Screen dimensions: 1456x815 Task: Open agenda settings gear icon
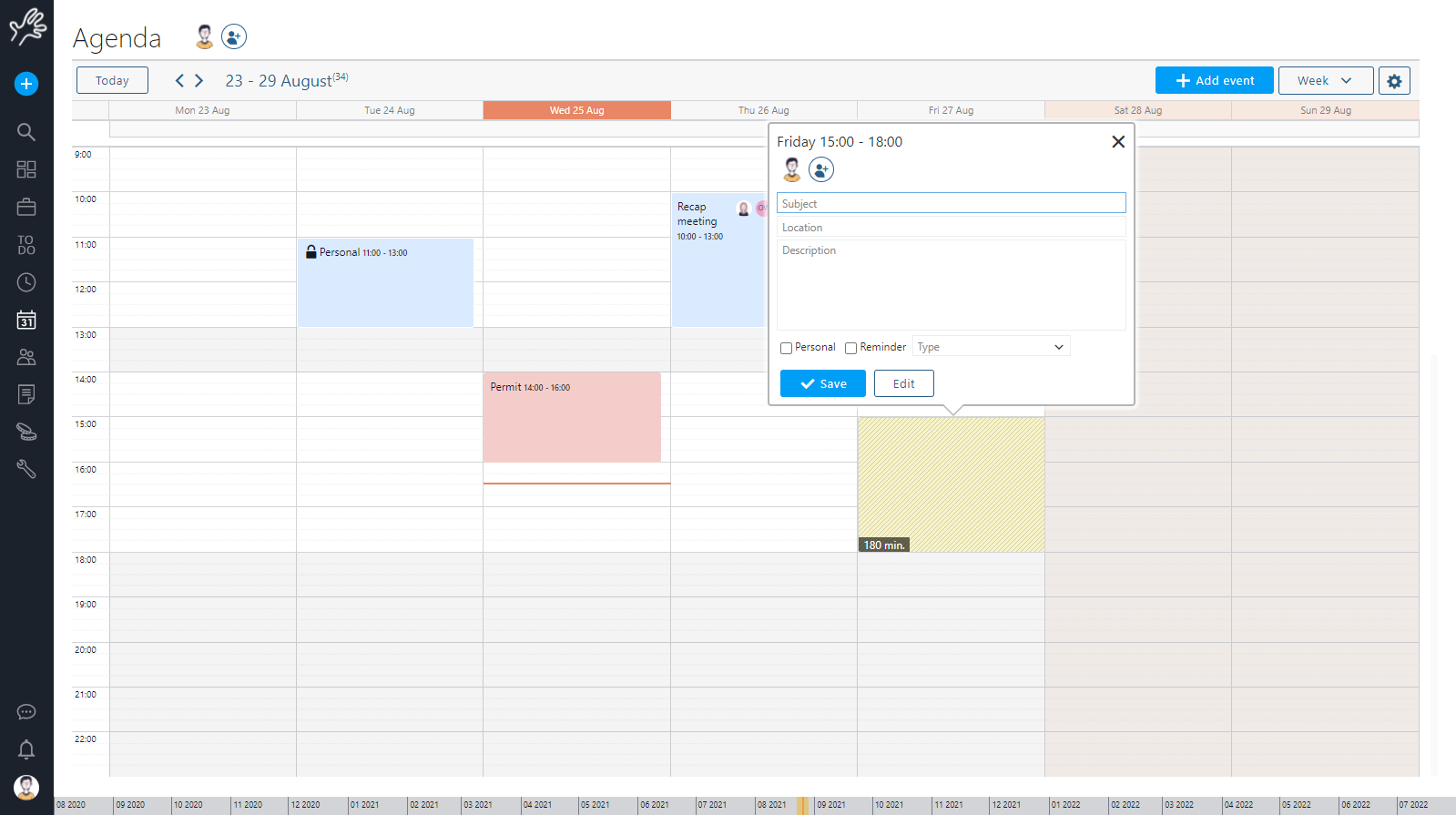(x=1394, y=81)
